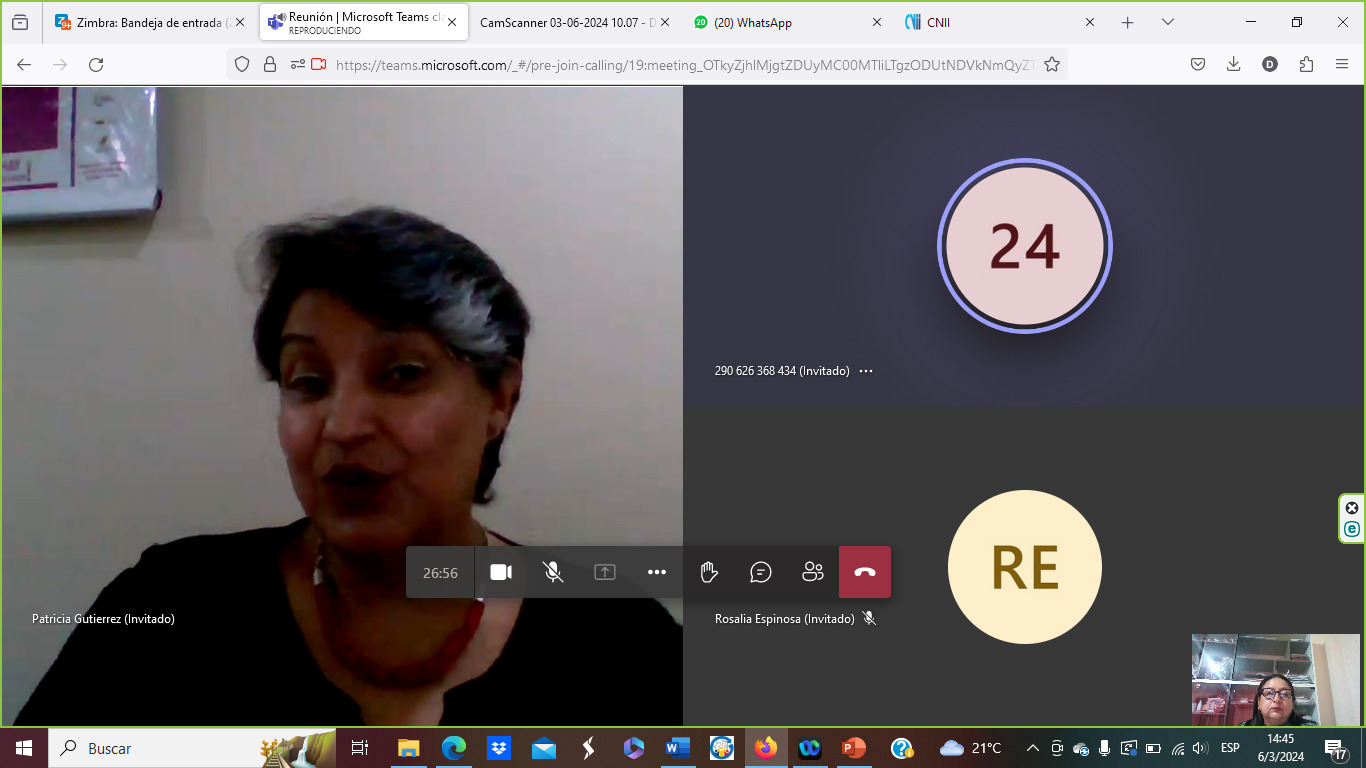Turn off the camera in meeting toolbar
The image size is (1366, 768).
(x=501, y=572)
